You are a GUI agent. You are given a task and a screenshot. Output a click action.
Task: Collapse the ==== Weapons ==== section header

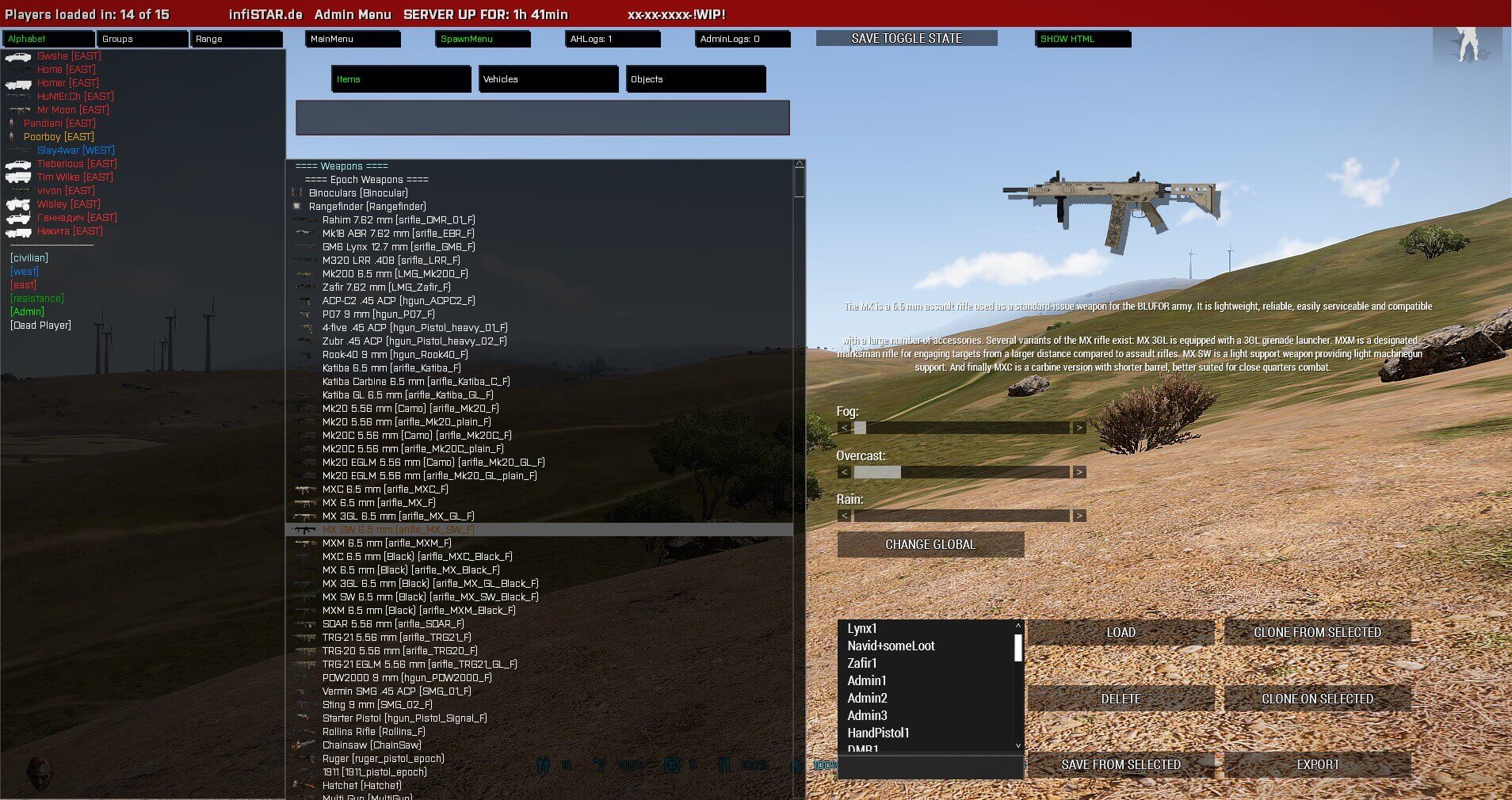342,166
